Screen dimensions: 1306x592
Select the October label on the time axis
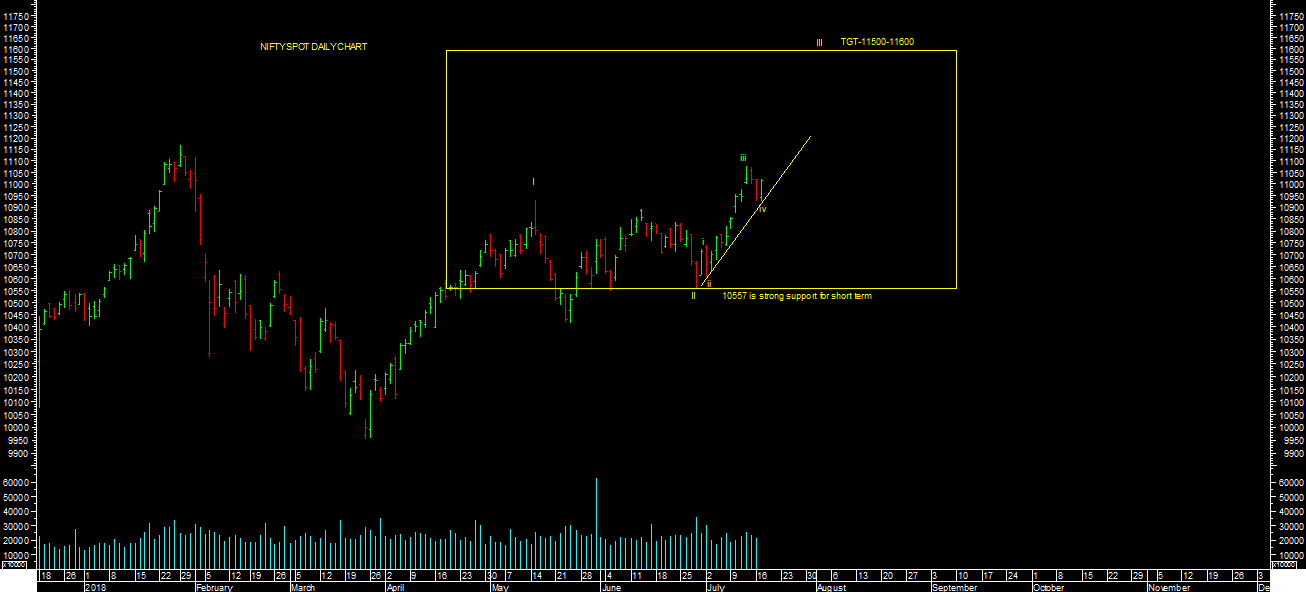coord(1049,587)
